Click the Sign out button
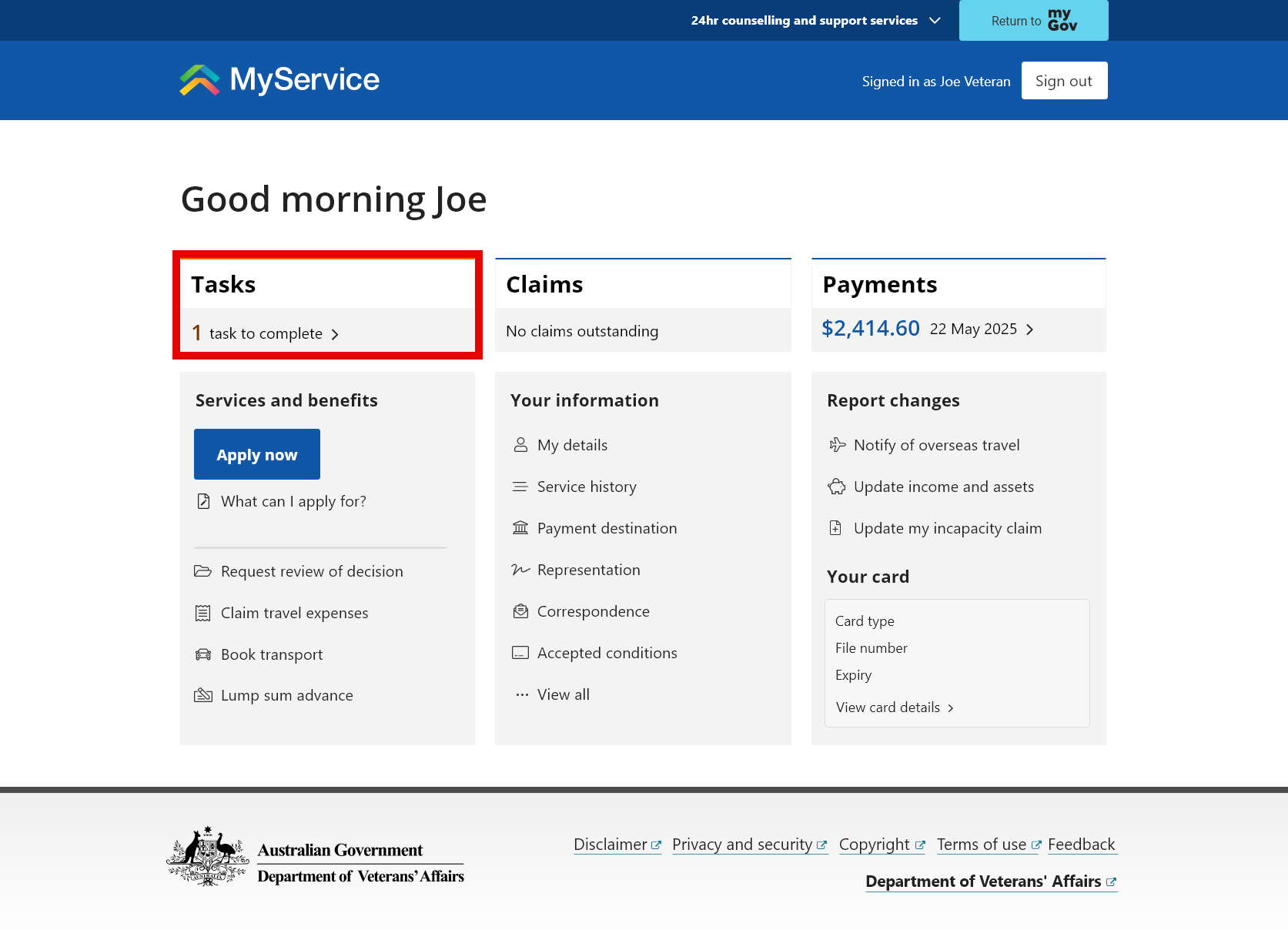Viewport: 1288px width, 940px height. (1064, 80)
